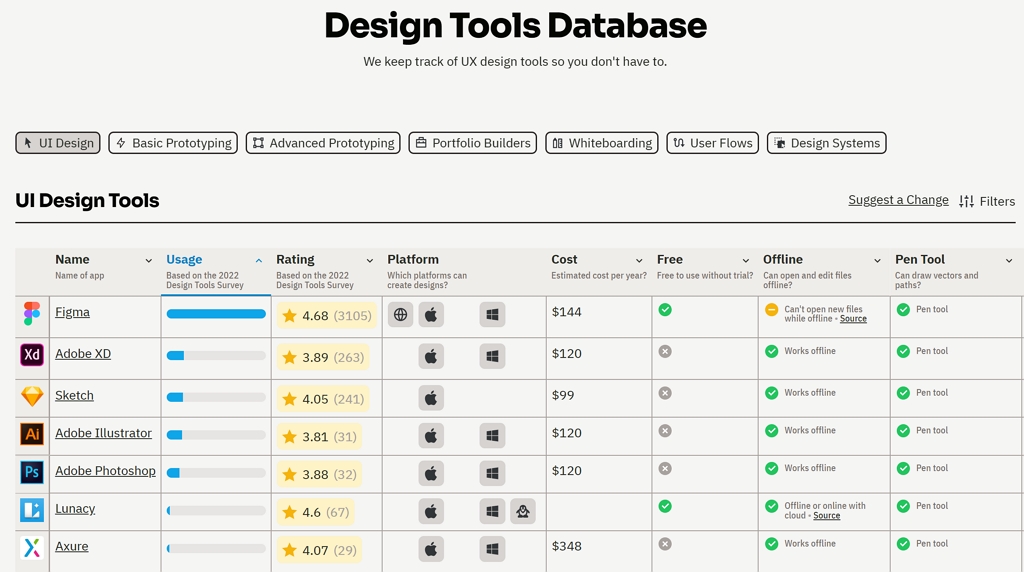Click the Figma app logo icon

pos(32,314)
